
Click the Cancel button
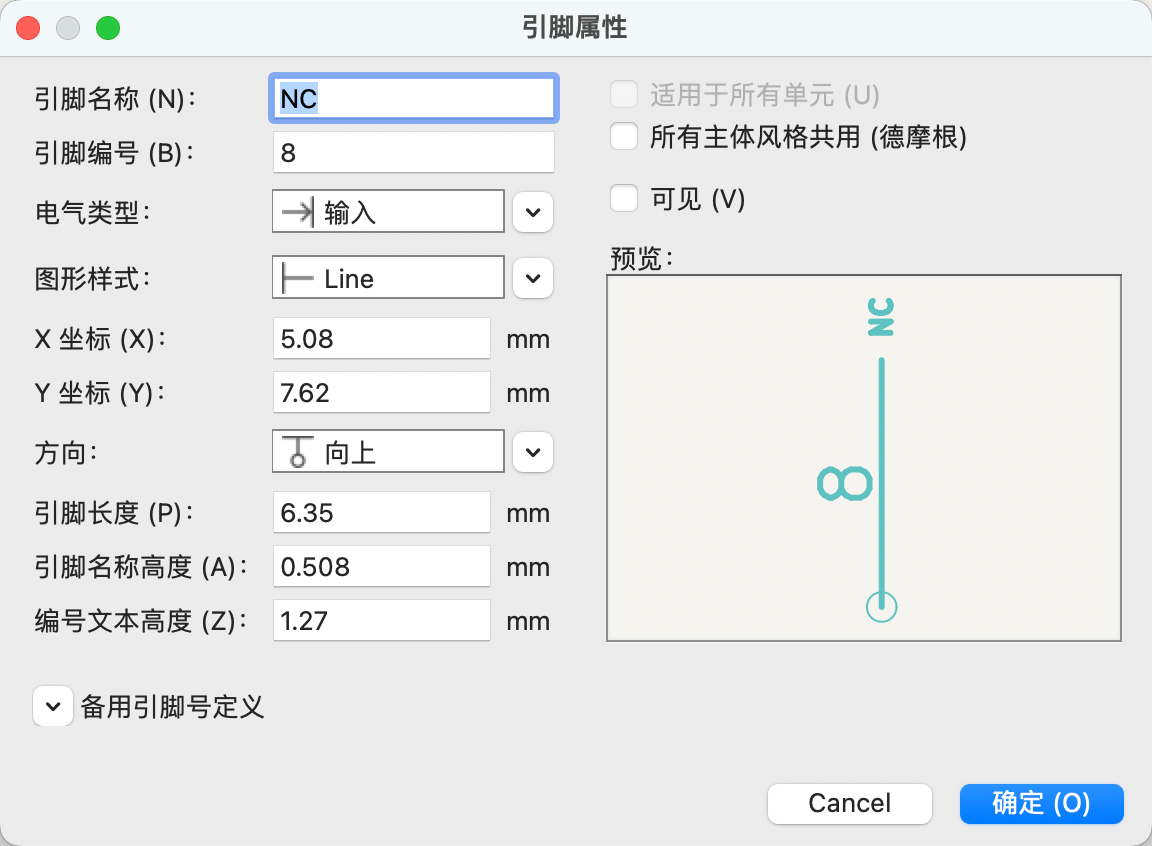(850, 803)
